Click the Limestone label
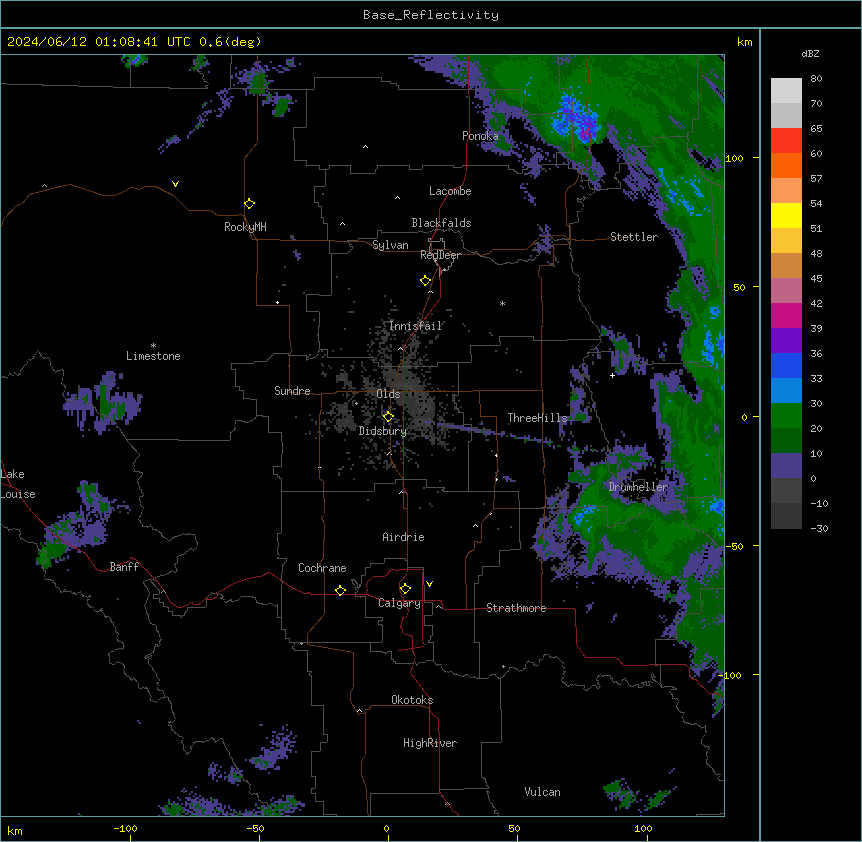This screenshot has height=842, width=862. 153,356
